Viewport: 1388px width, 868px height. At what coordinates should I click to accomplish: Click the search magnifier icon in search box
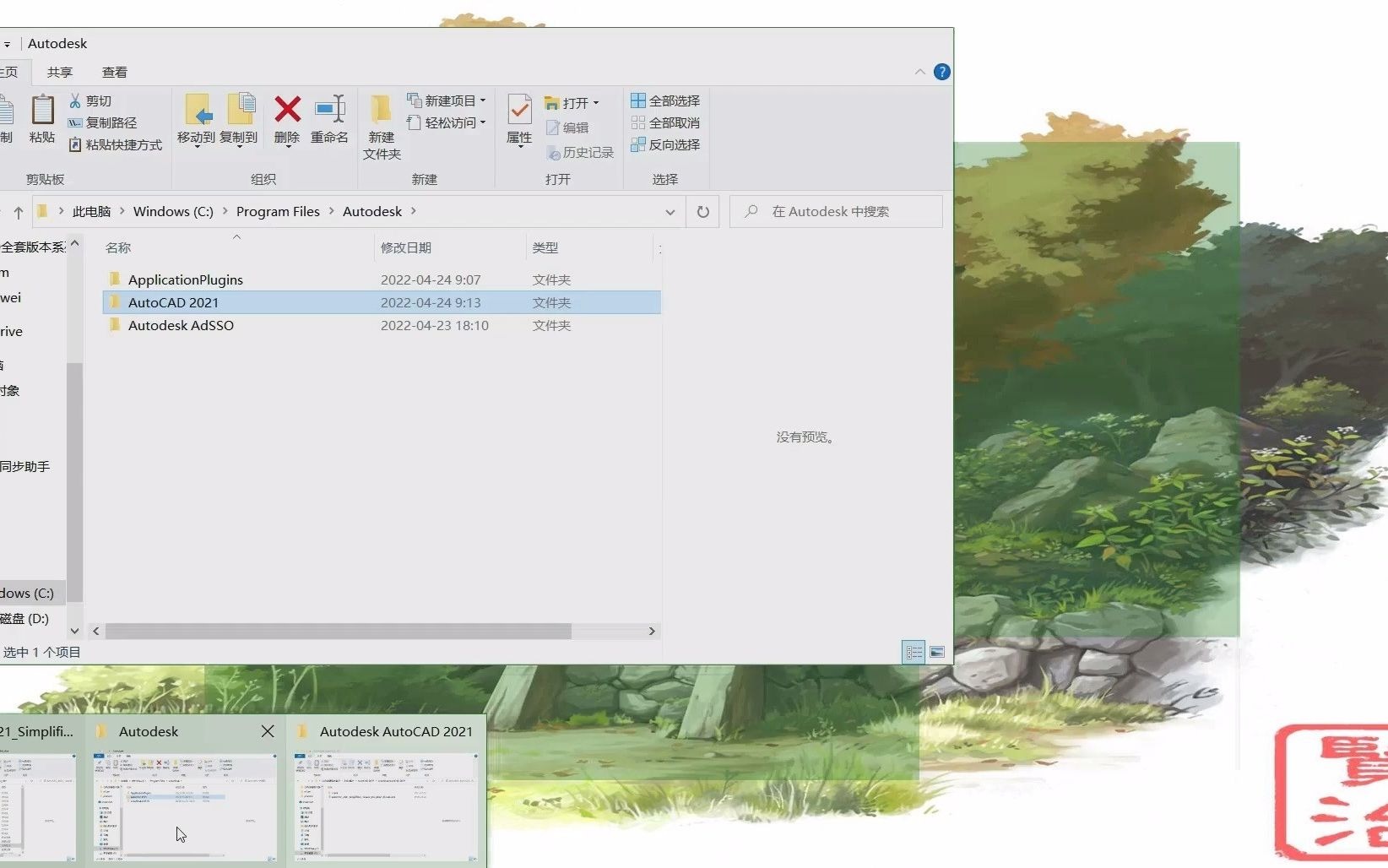[x=751, y=211]
